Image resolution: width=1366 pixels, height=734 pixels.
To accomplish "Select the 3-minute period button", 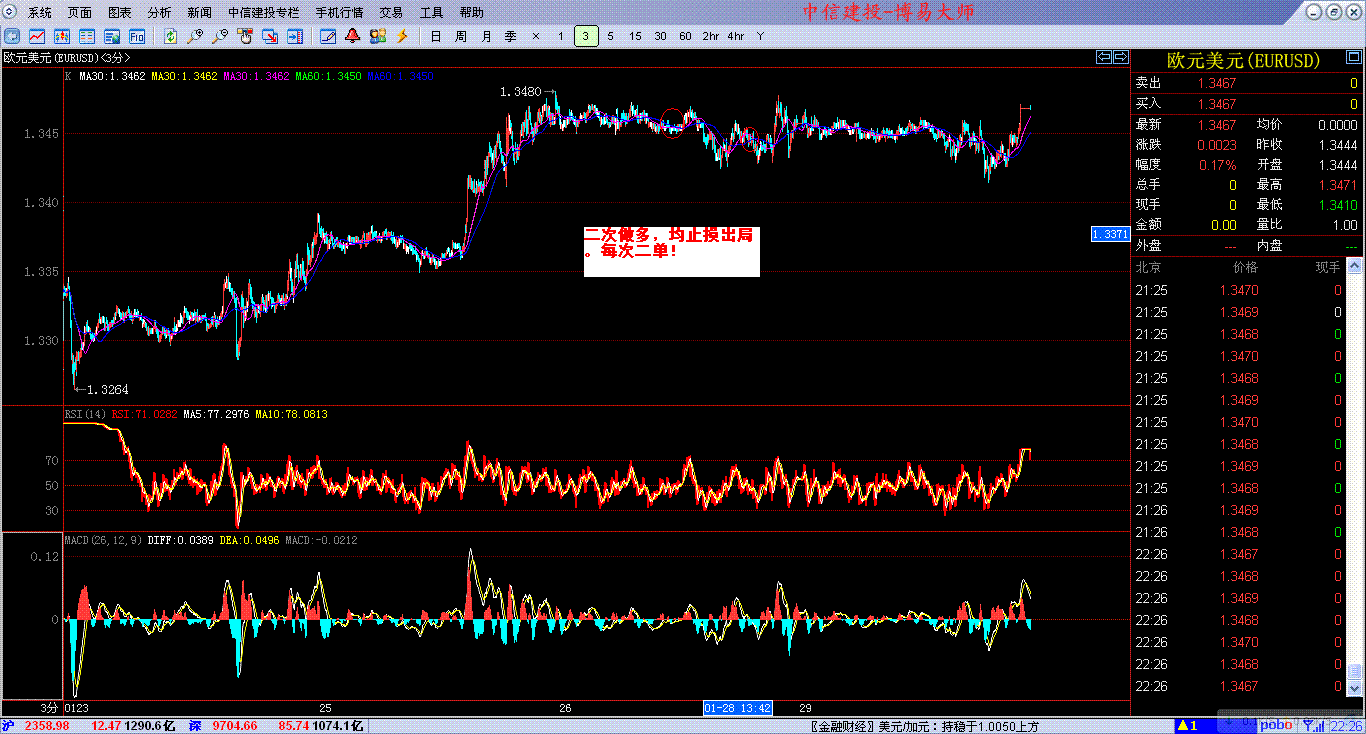I will click(x=586, y=36).
